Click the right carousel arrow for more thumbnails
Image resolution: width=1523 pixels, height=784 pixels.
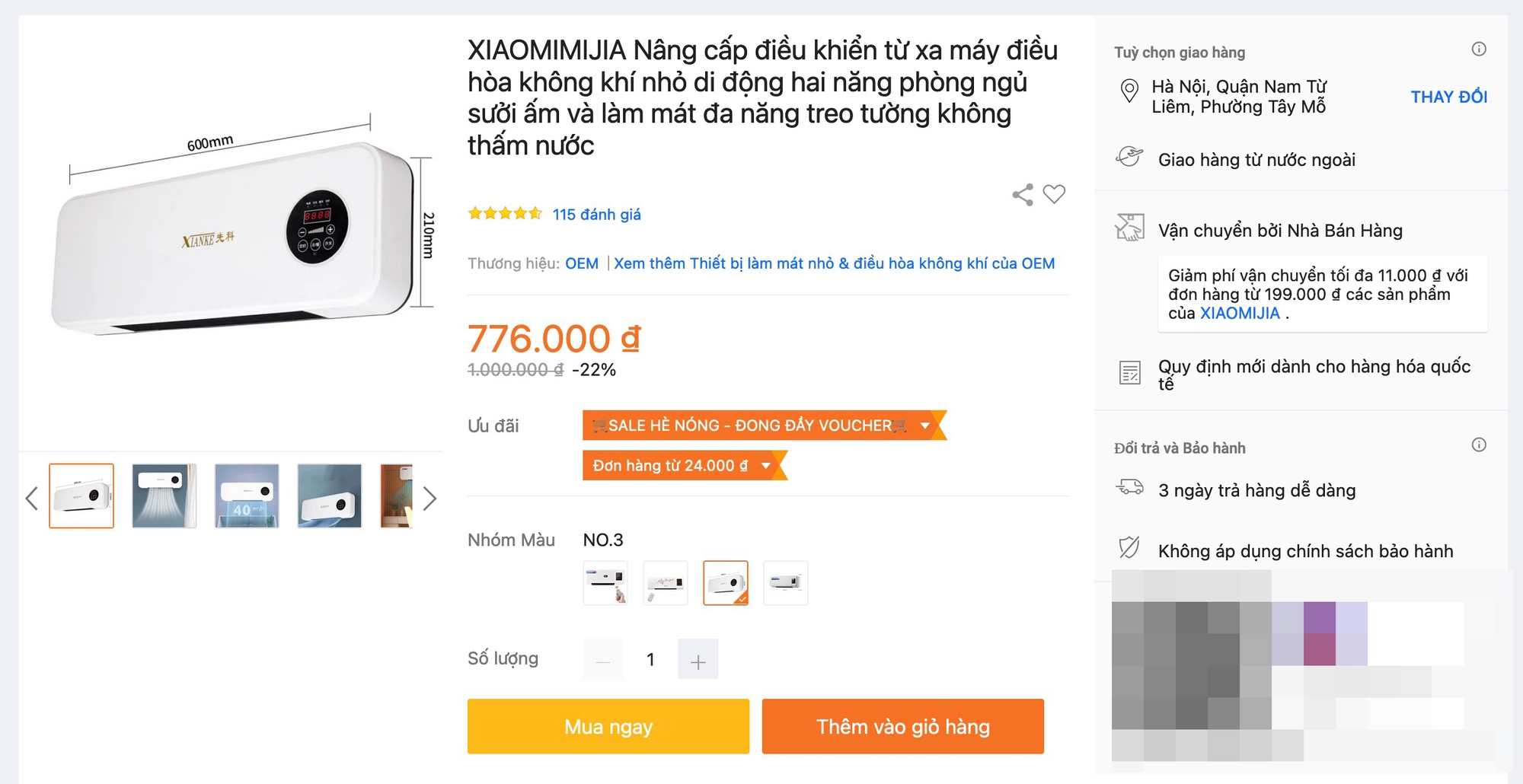pos(430,498)
